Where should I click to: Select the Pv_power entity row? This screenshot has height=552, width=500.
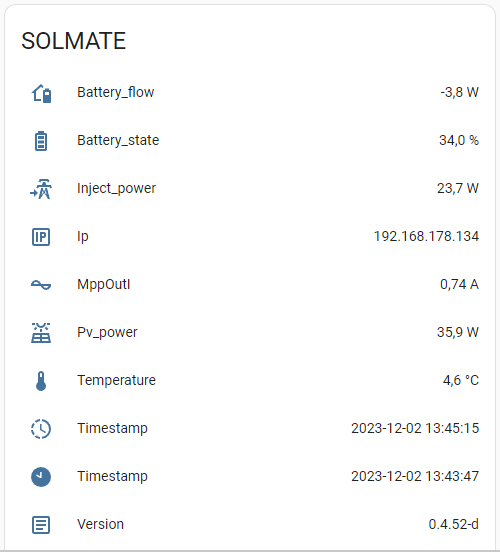click(250, 333)
